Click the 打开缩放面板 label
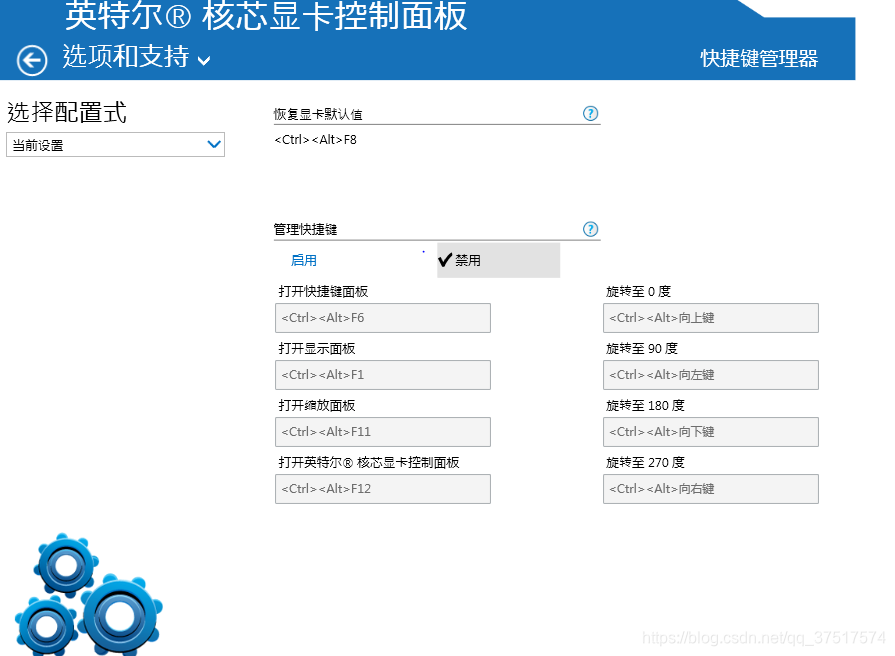This screenshot has width=895, height=656. point(317,406)
